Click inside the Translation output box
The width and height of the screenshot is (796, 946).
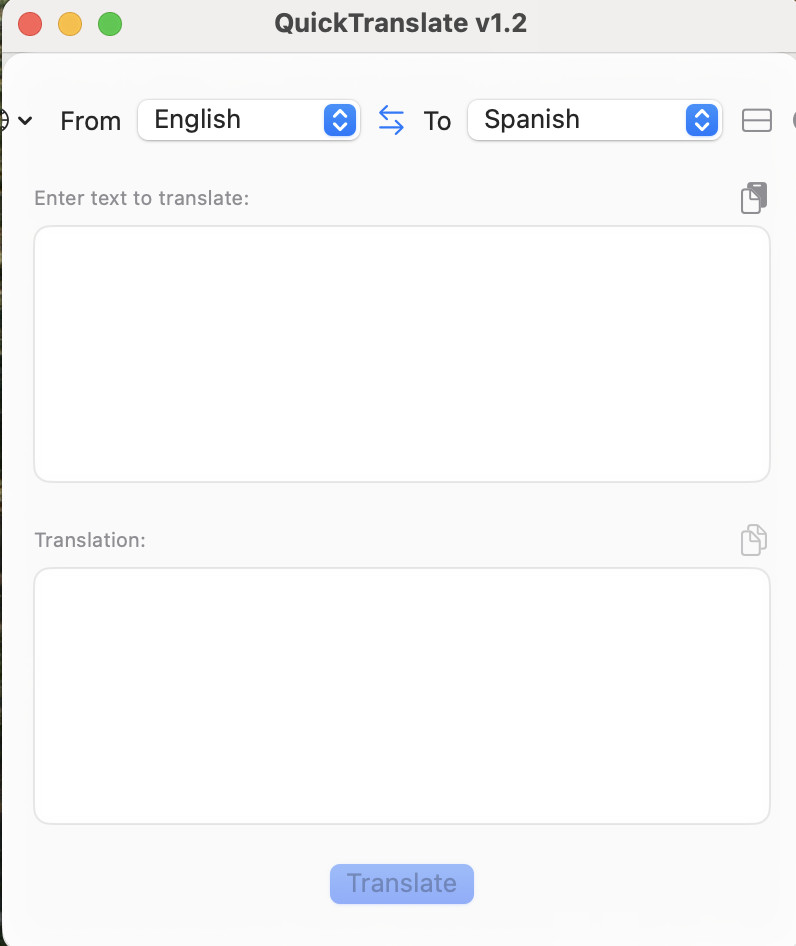402,696
